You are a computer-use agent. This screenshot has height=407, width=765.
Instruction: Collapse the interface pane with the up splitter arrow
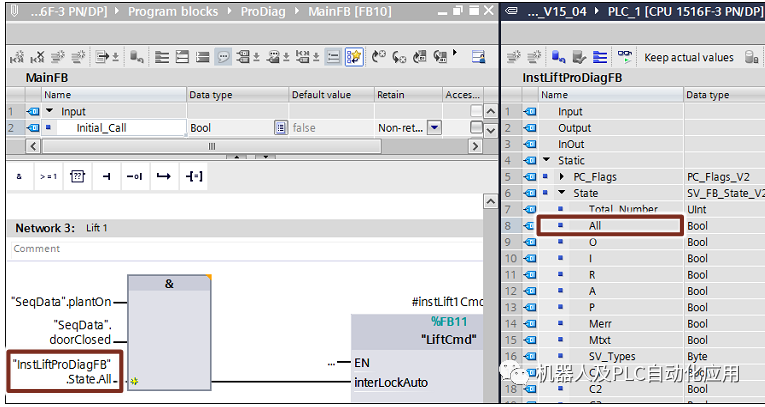237,157
